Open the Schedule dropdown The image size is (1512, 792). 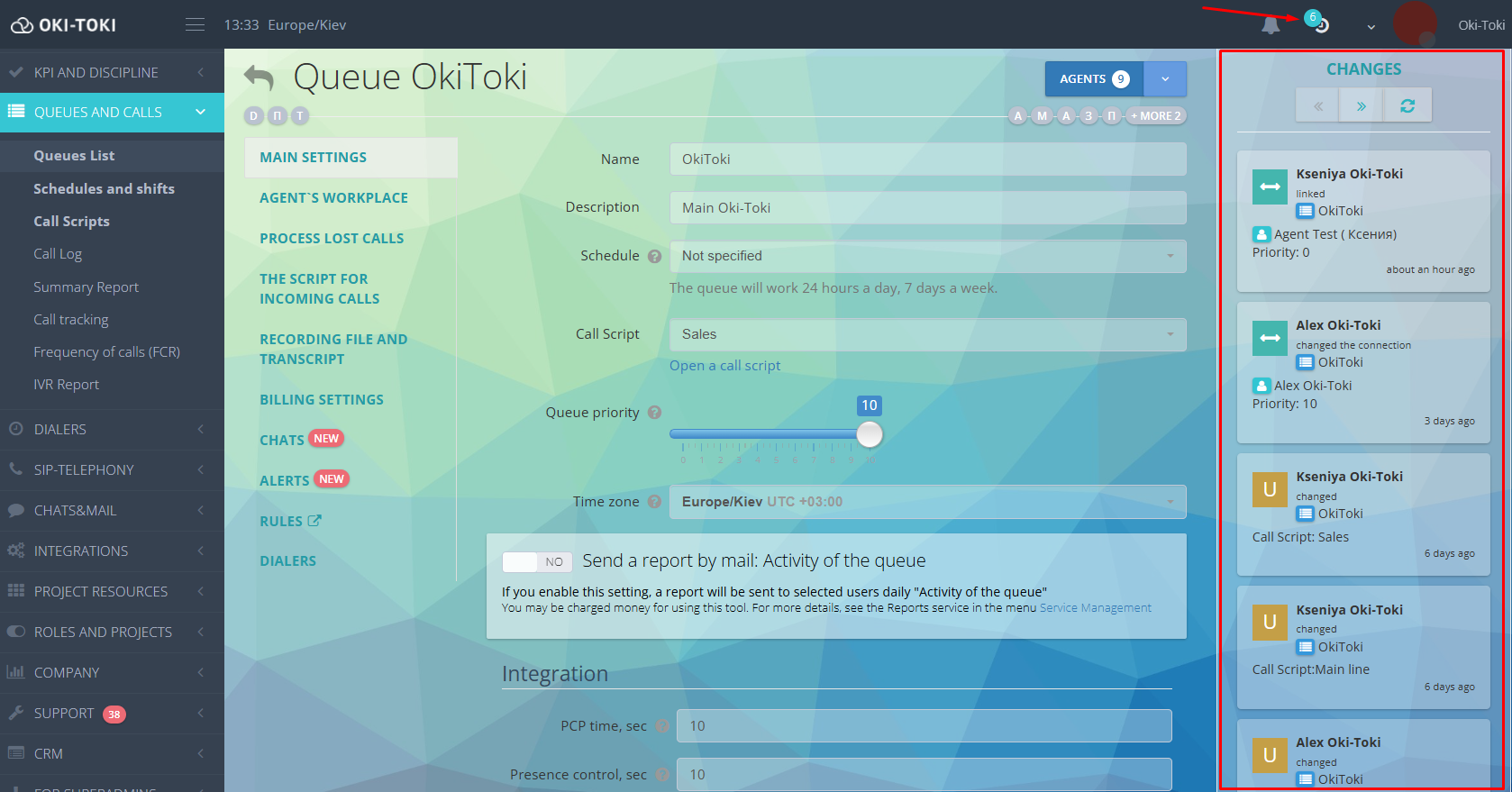pos(927,256)
